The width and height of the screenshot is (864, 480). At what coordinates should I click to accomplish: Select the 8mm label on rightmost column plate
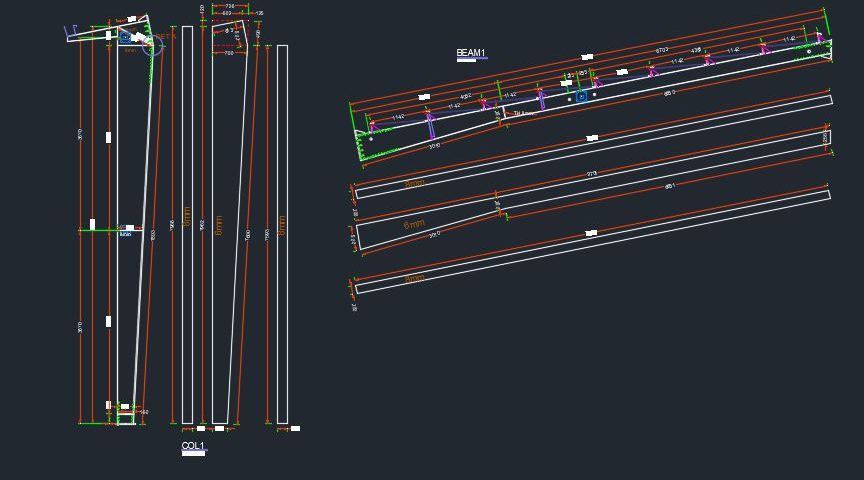point(282,225)
